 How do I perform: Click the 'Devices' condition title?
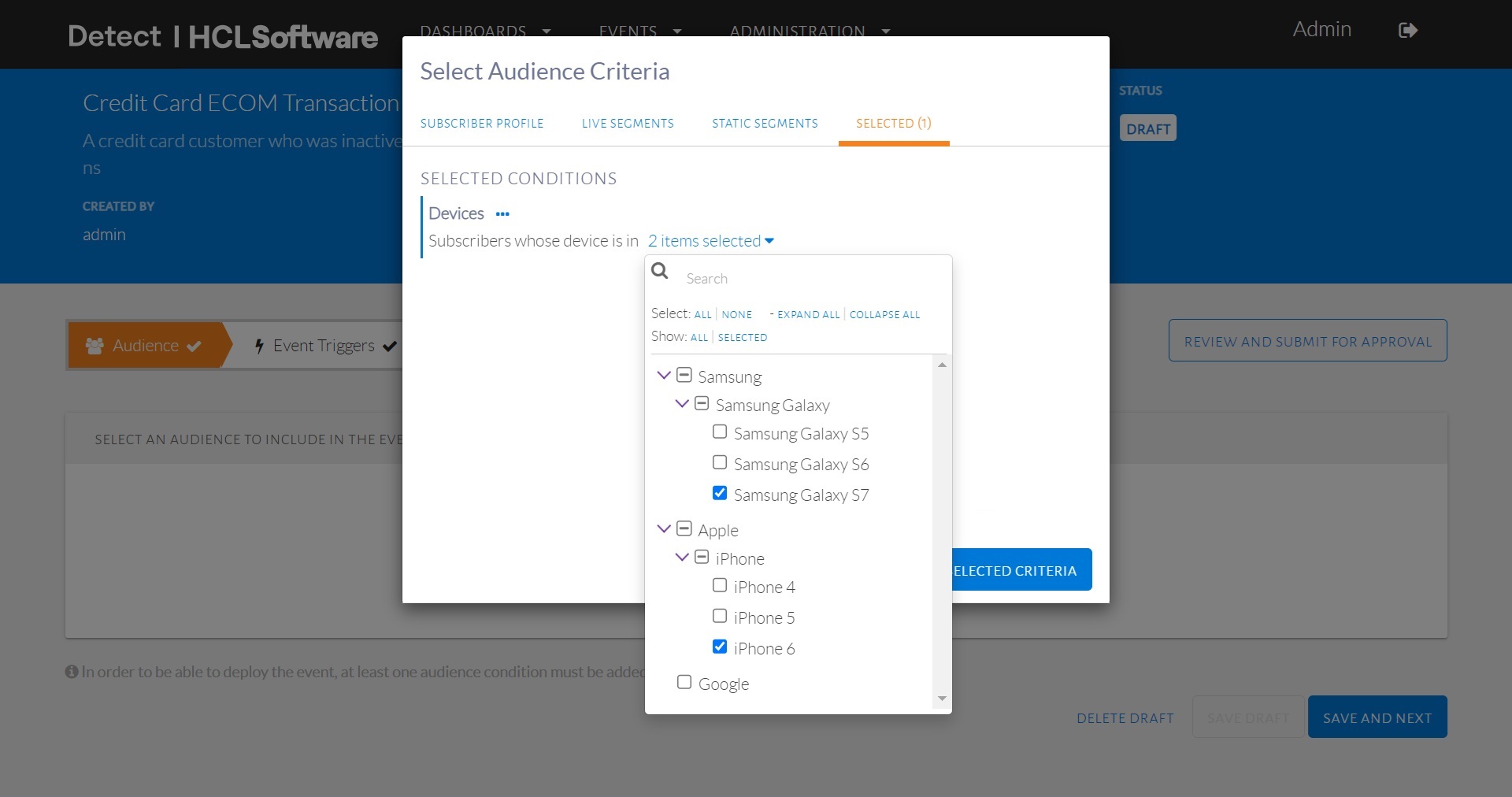456,213
